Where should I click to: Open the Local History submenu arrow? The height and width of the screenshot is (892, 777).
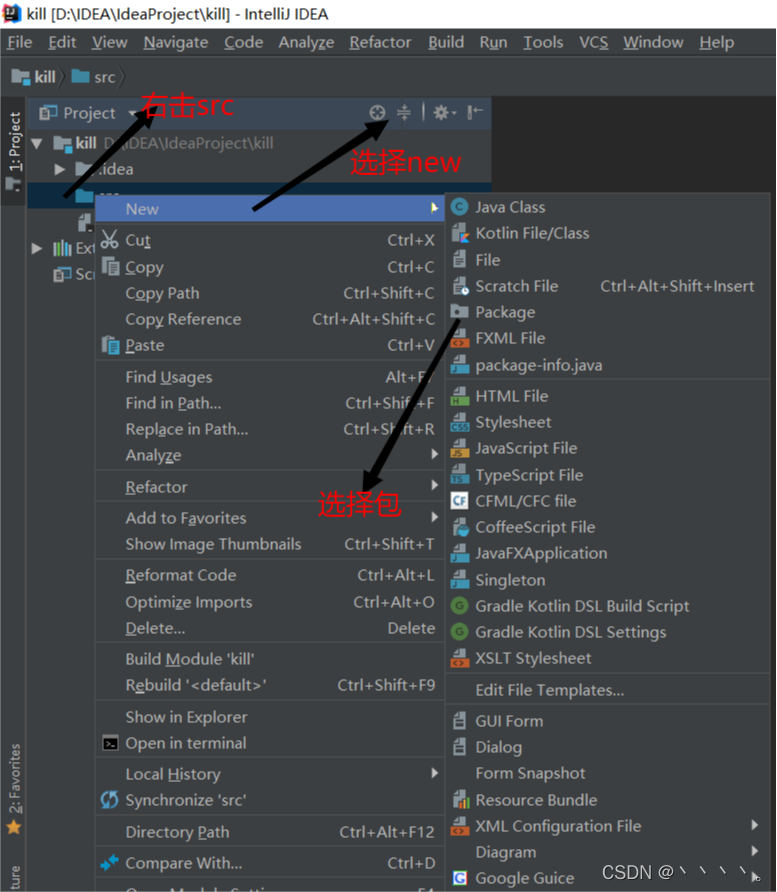click(435, 773)
